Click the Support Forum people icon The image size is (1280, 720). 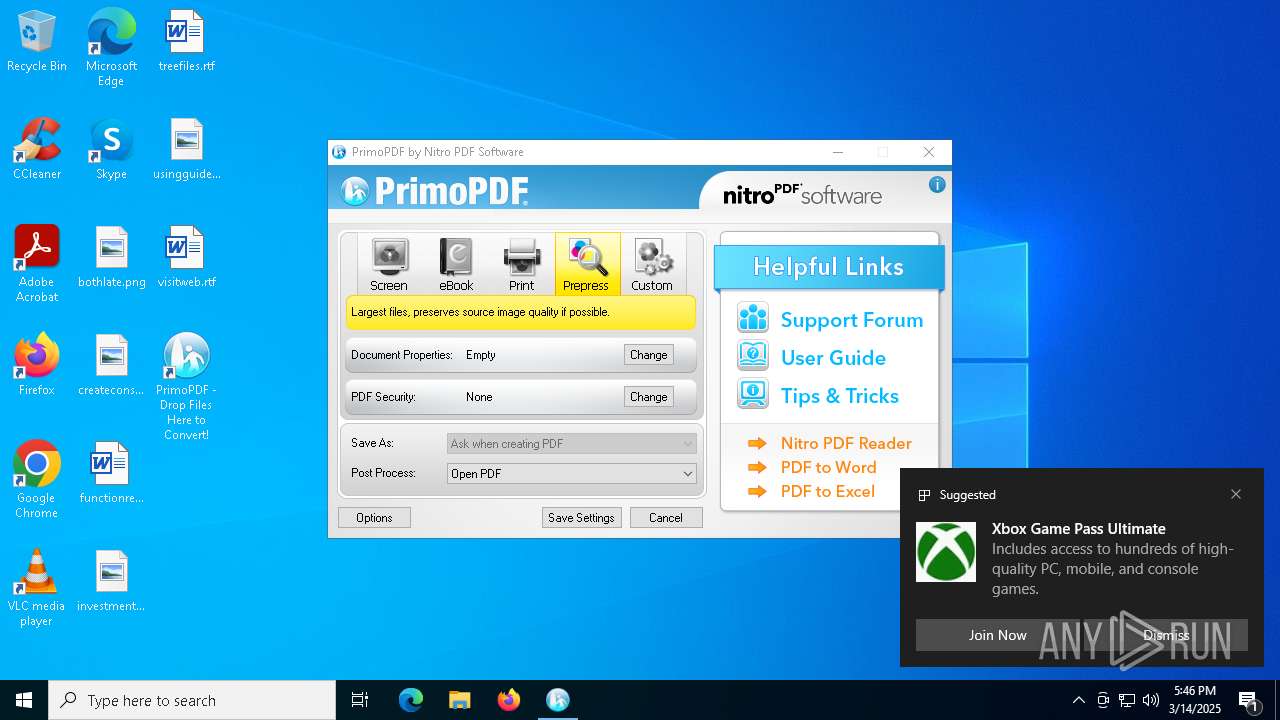click(x=753, y=319)
